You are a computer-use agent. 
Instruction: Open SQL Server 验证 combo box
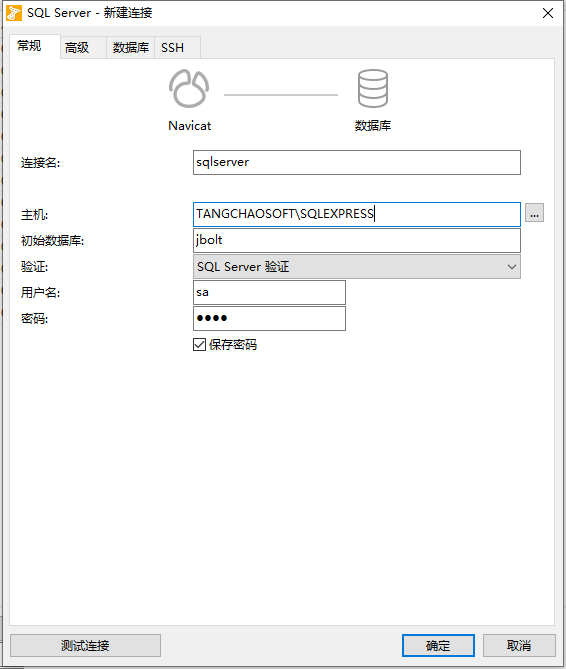[357, 267]
